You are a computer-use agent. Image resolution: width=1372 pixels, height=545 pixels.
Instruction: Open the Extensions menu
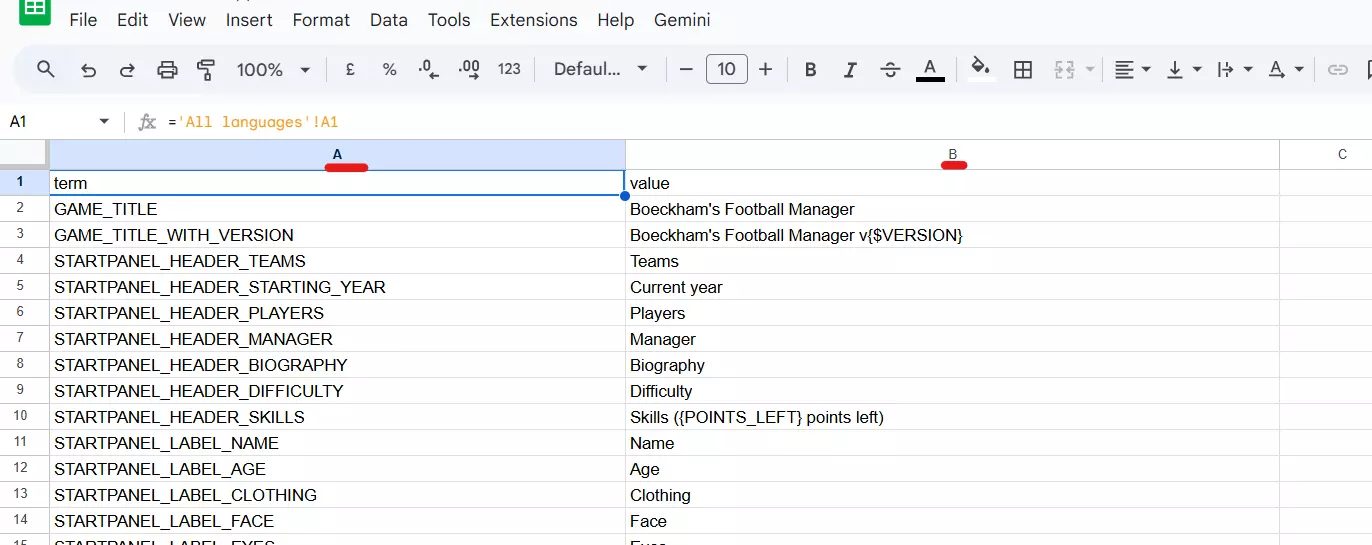[533, 20]
